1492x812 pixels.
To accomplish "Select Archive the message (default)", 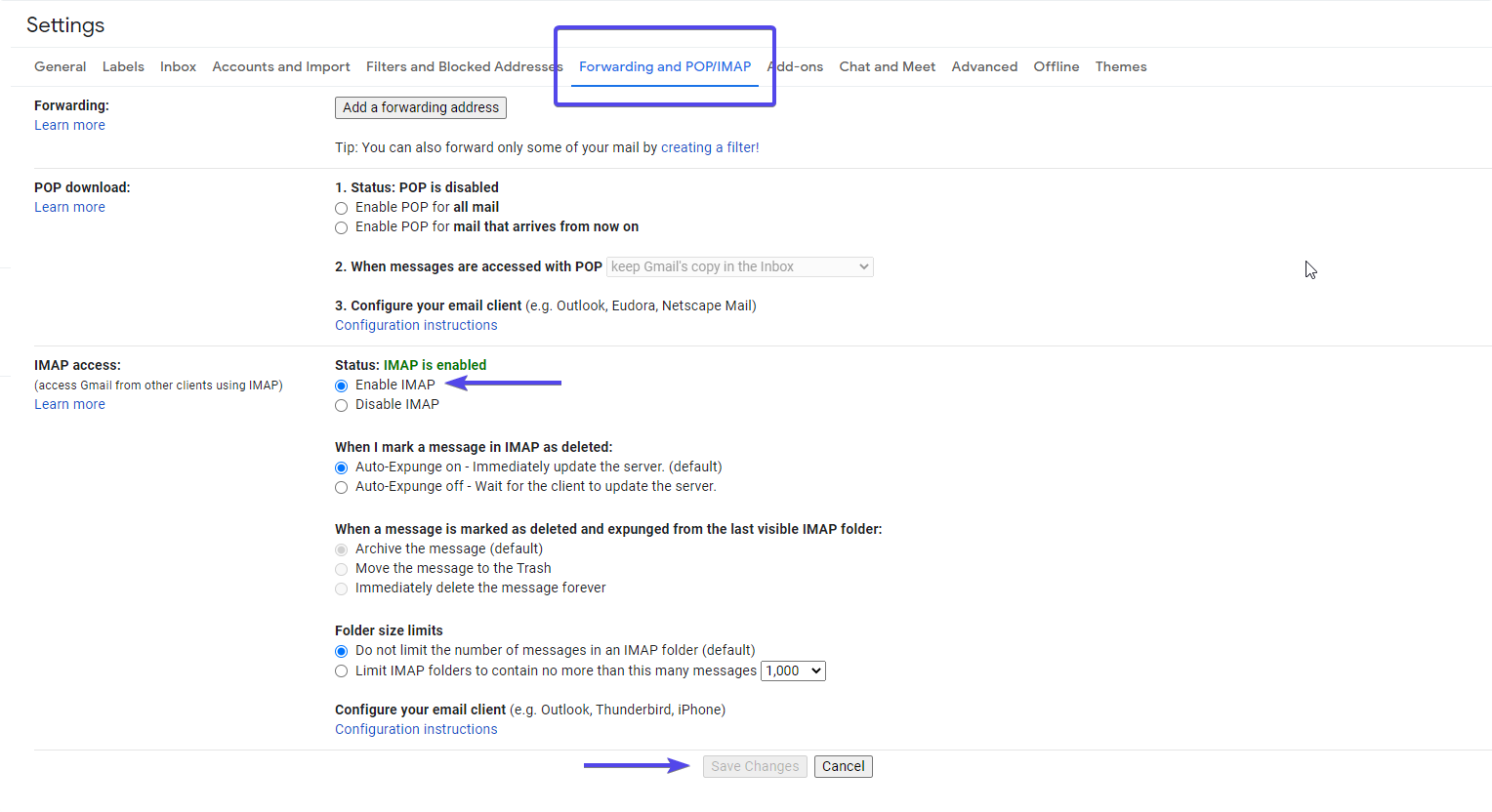I will (x=341, y=549).
